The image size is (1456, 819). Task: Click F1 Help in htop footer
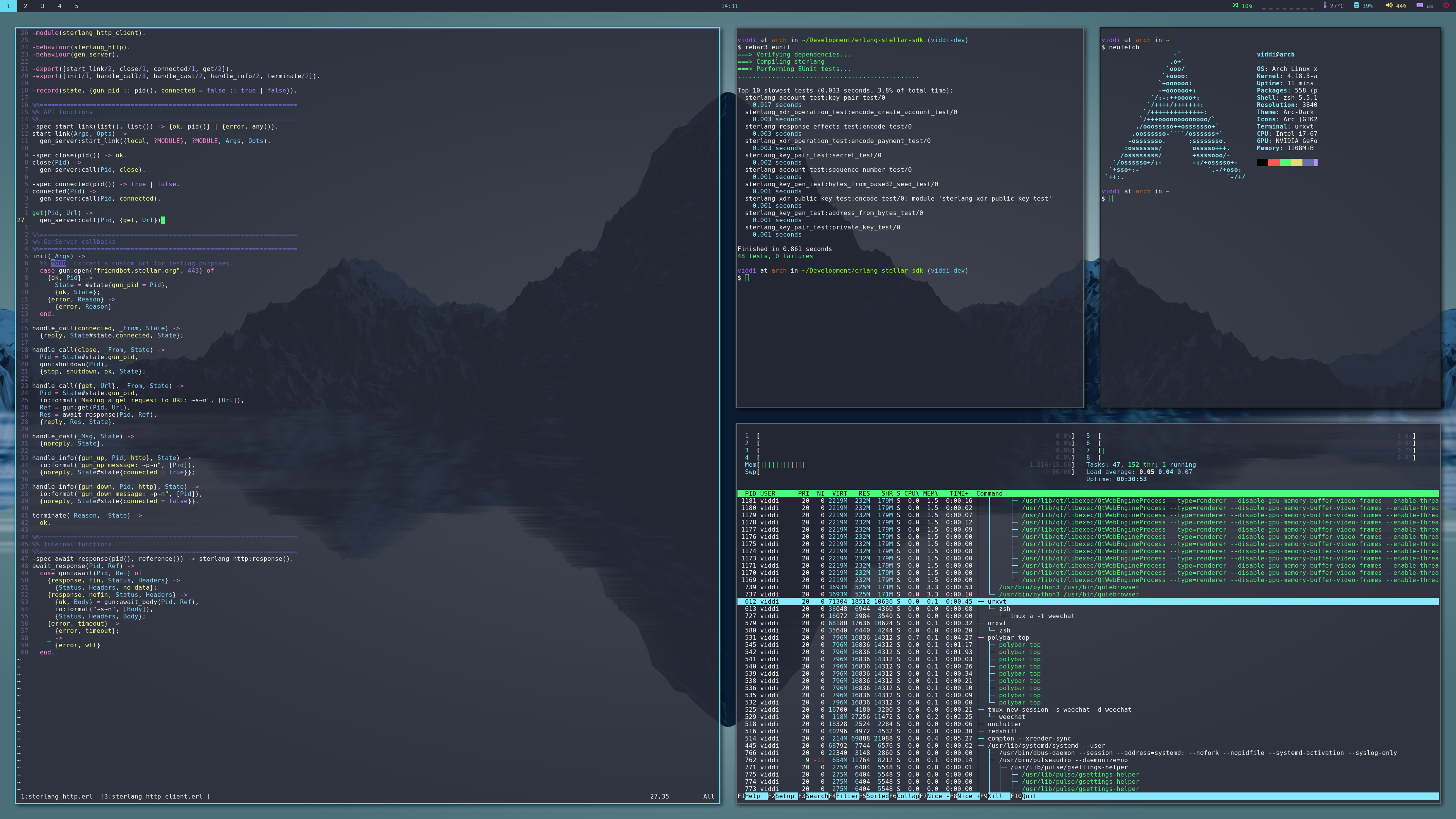tap(752, 796)
